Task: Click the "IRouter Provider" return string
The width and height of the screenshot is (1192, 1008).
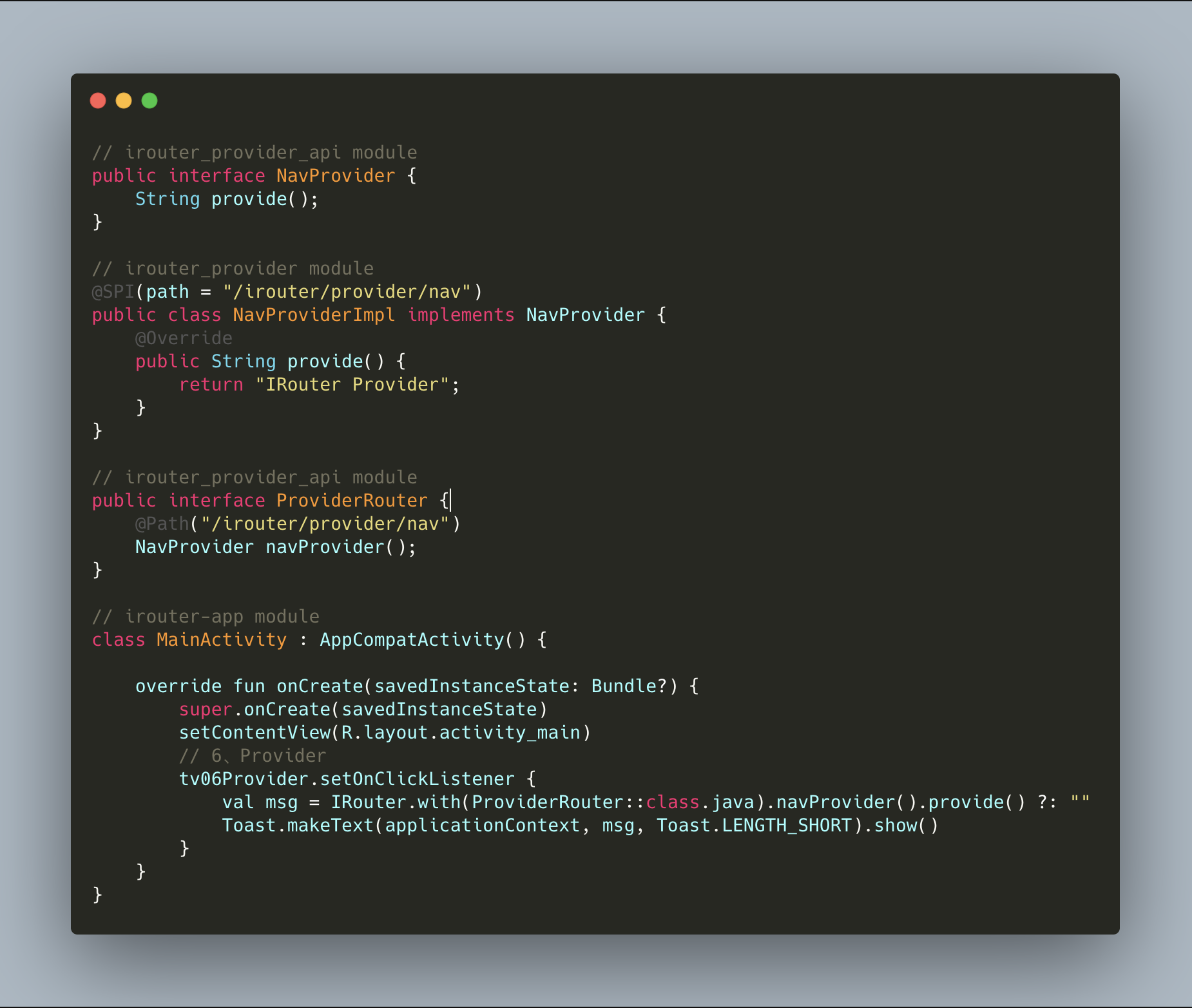Action: click(x=352, y=385)
